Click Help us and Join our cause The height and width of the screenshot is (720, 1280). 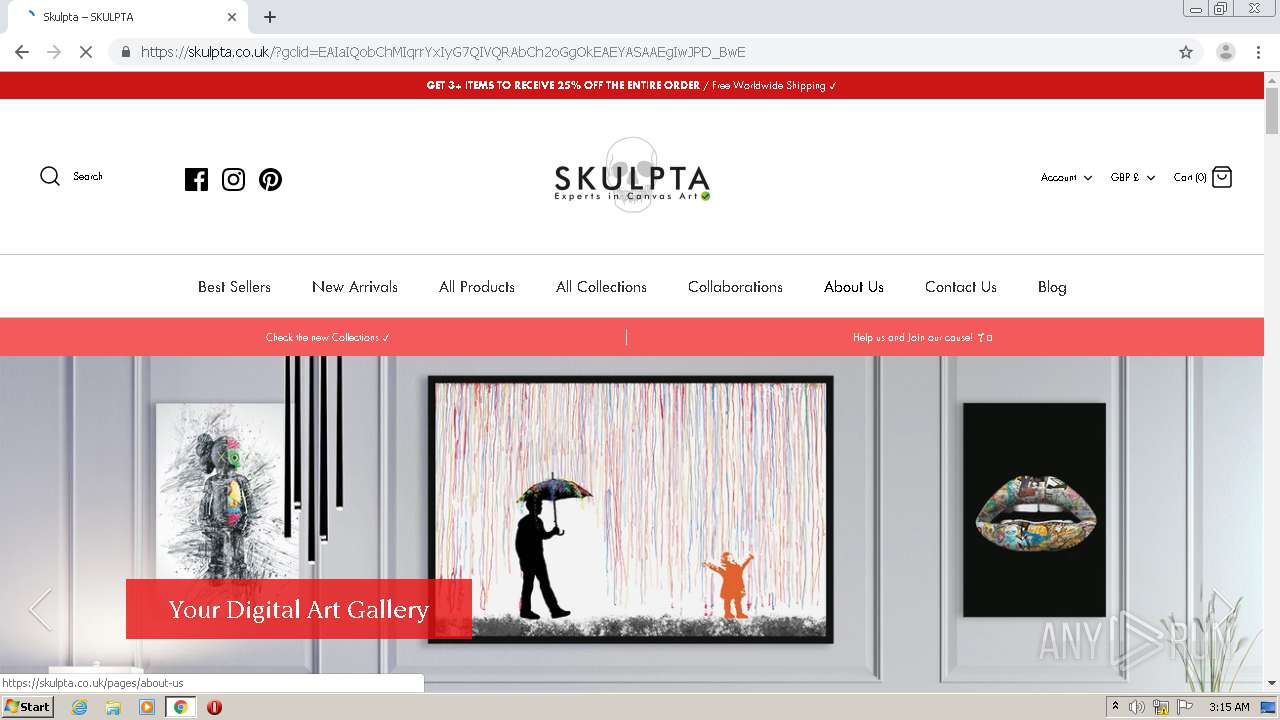pyautogui.click(x=922, y=337)
